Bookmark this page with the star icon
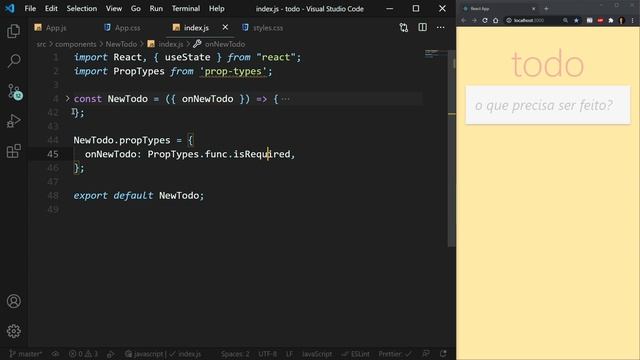This screenshot has height=360, width=640. pos(576,20)
